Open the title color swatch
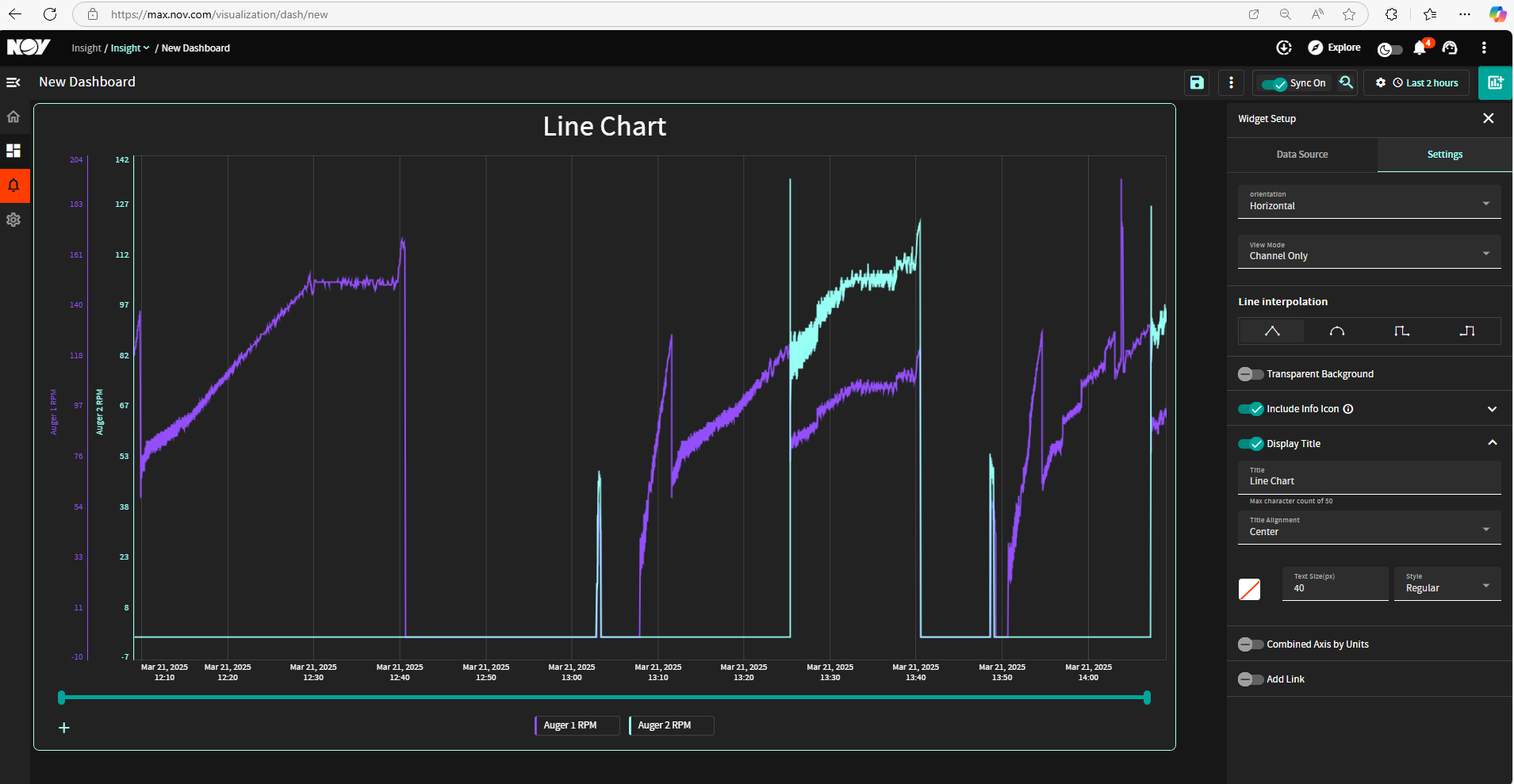1514x784 pixels. (x=1249, y=589)
